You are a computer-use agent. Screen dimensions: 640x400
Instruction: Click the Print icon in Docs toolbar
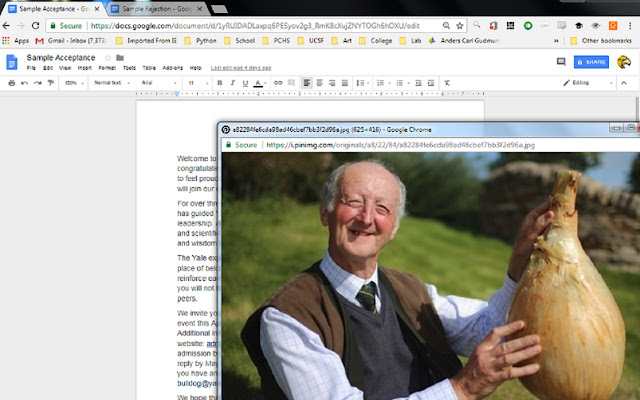pyautogui.click(x=9, y=82)
